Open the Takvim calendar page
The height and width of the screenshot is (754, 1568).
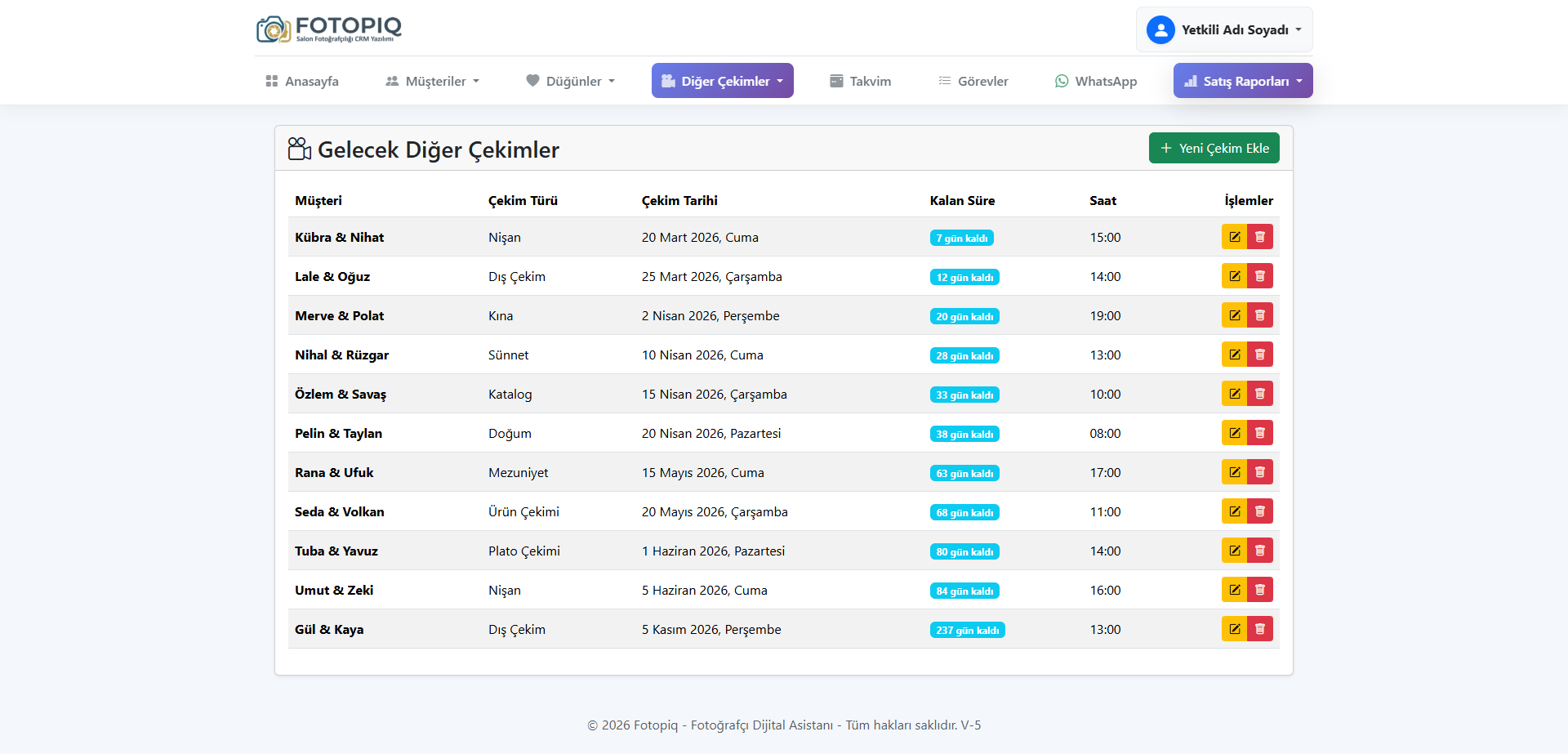click(x=860, y=81)
